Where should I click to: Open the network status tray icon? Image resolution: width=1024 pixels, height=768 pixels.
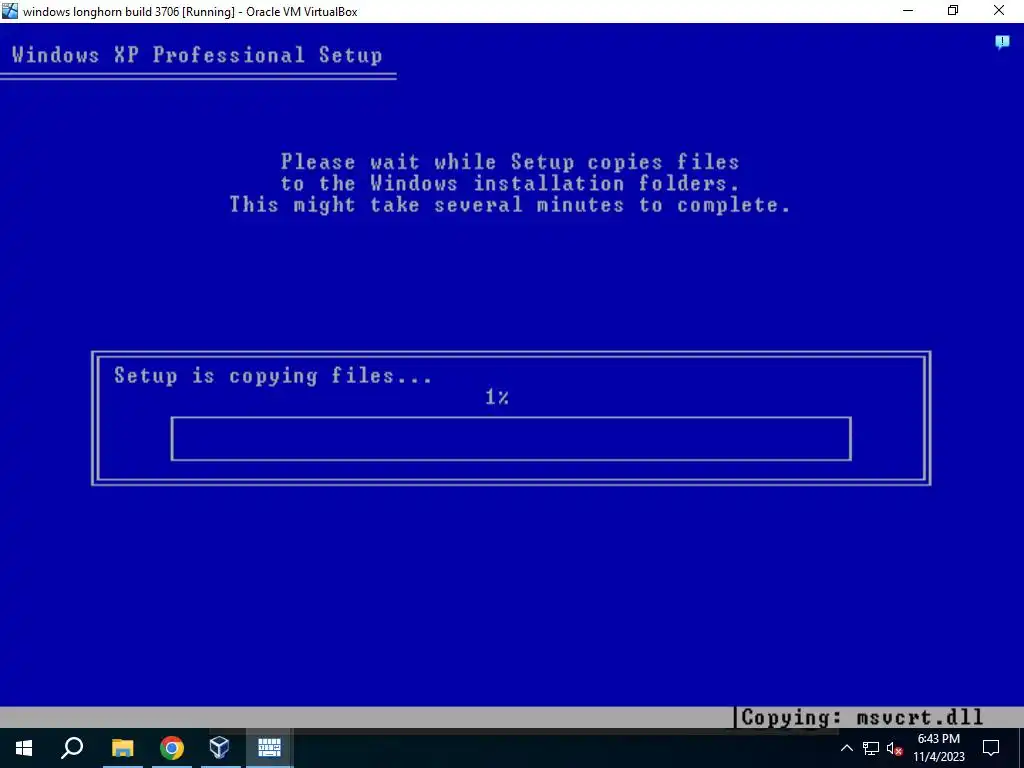click(871, 748)
